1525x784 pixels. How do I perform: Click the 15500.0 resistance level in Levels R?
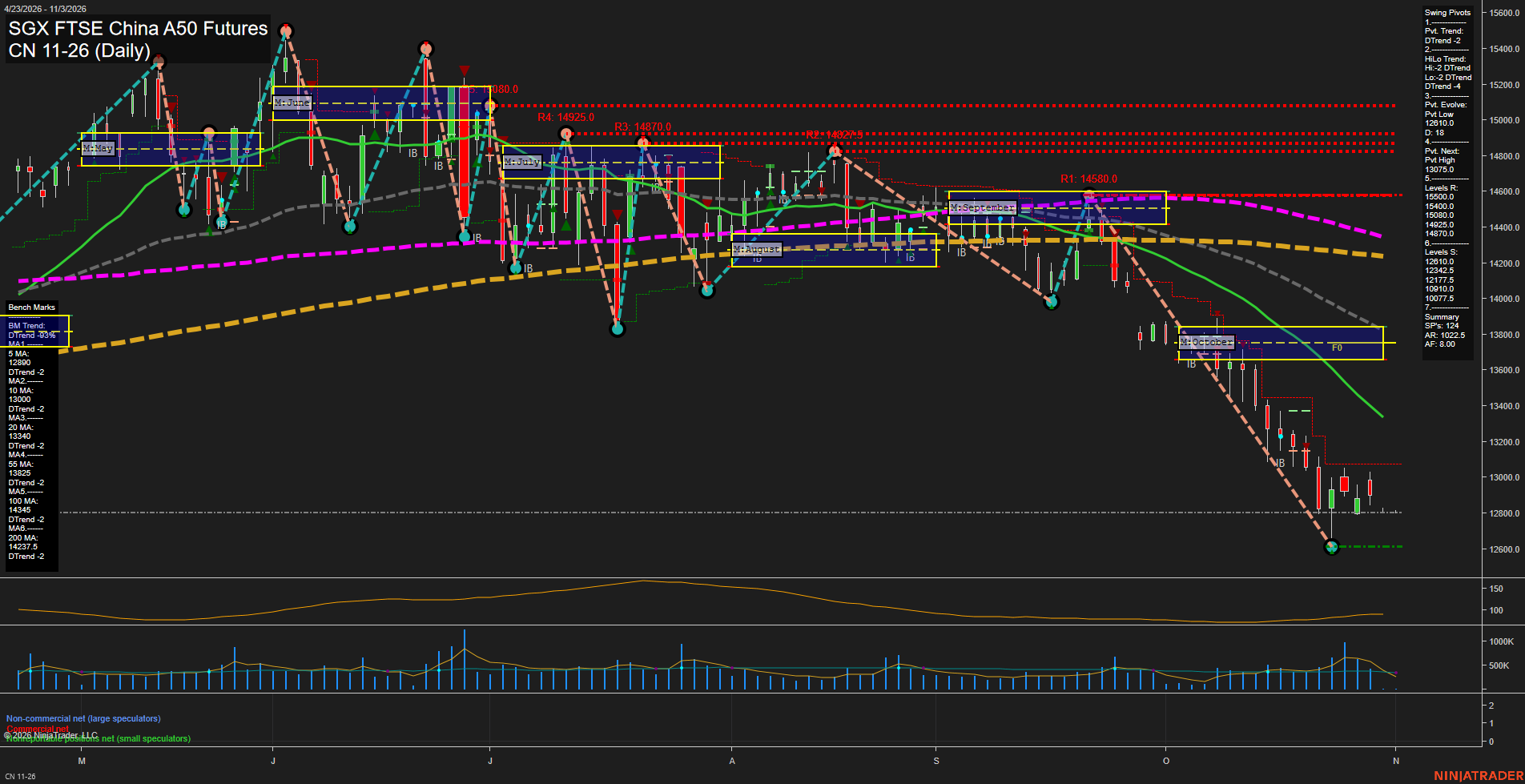point(1439,197)
